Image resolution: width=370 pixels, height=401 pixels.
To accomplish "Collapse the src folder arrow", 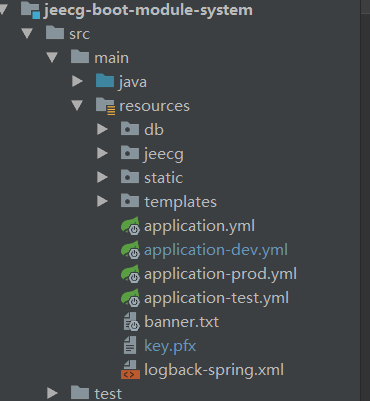I will tap(27, 33).
